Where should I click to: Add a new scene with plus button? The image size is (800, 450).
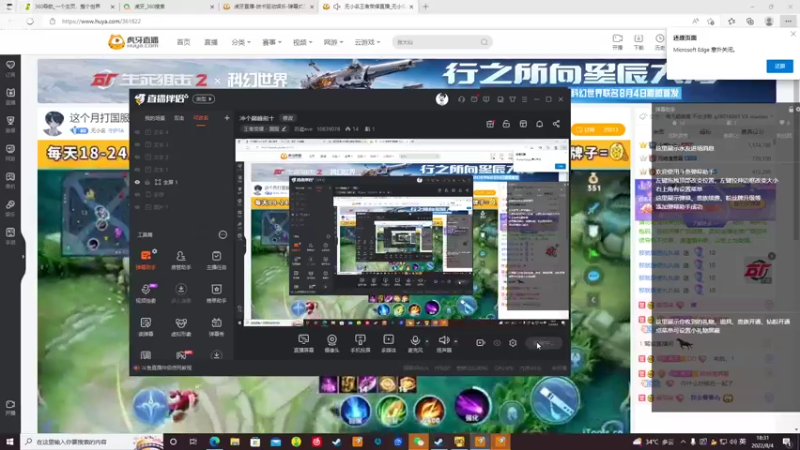tap(227, 118)
